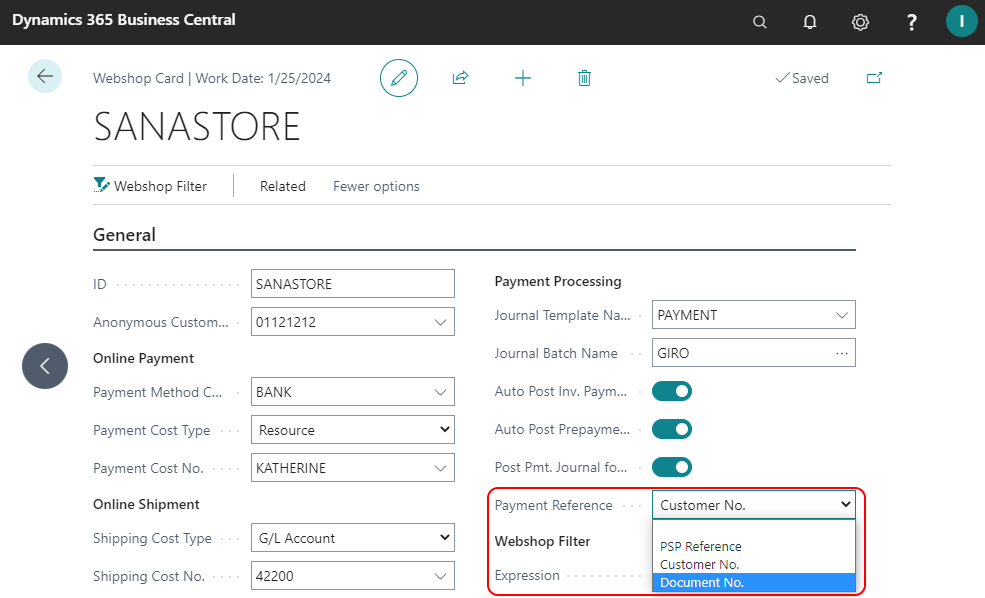This screenshot has height=598, width=985.
Task: Click the Payment Reference dropdown box
Action: tap(754, 504)
